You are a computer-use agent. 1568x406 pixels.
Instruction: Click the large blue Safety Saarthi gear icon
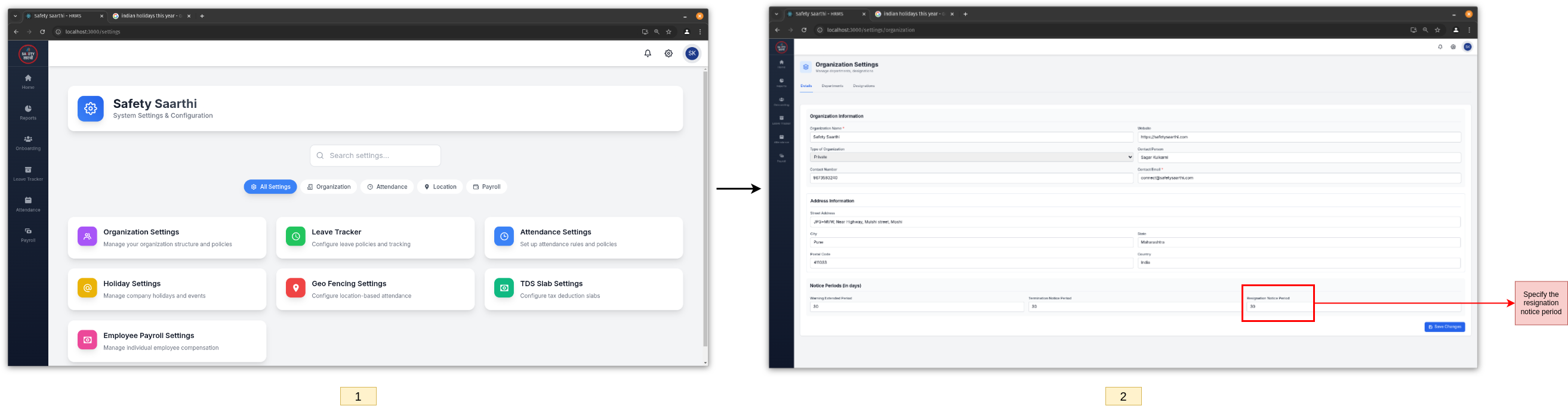pyautogui.click(x=91, y=109)
